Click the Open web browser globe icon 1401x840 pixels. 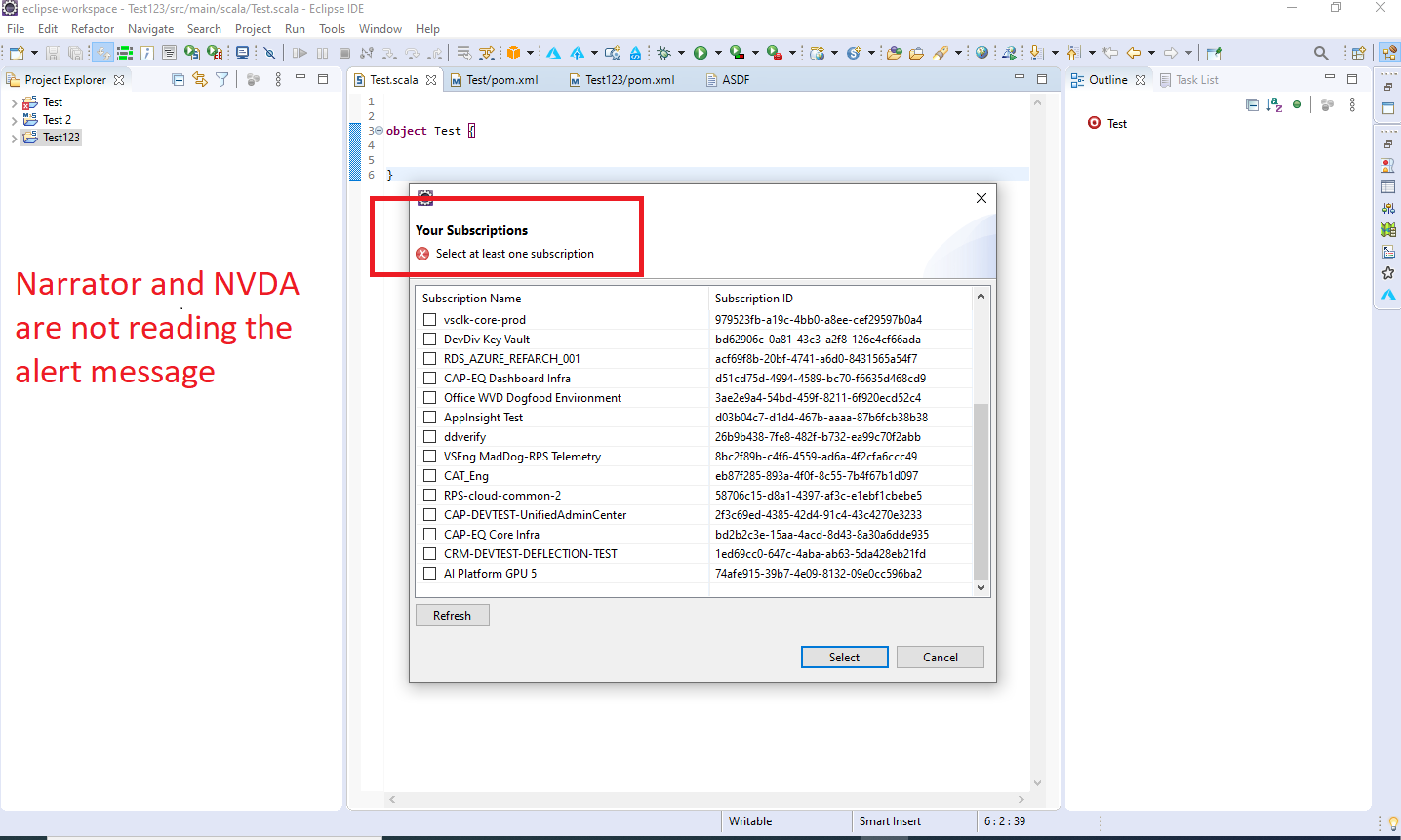[x=982, y=53]
